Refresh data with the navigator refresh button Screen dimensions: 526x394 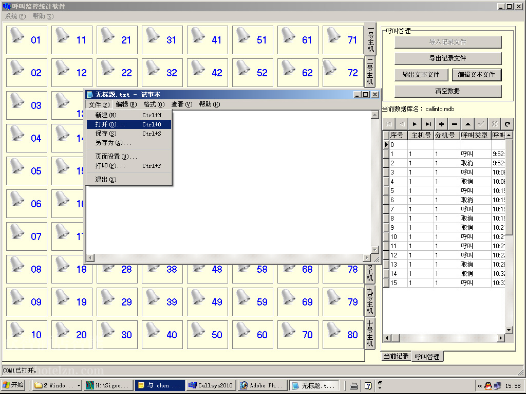coord(507,124)
